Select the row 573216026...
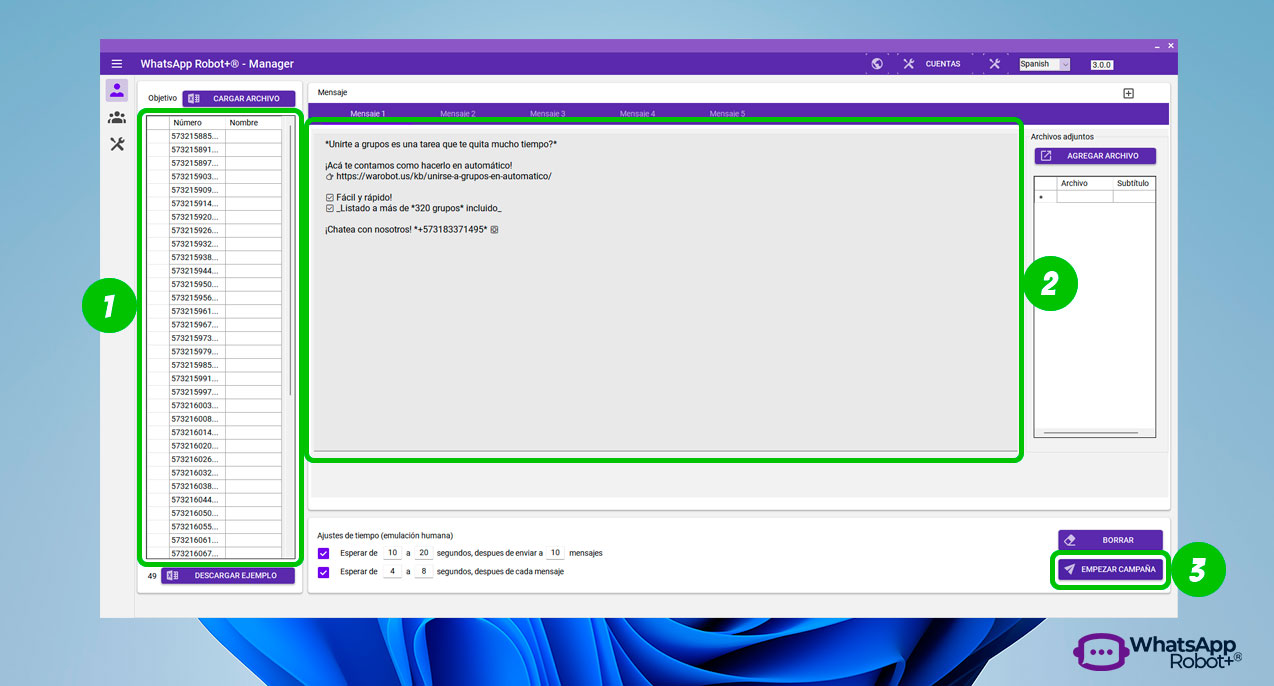 coord(215,460)
